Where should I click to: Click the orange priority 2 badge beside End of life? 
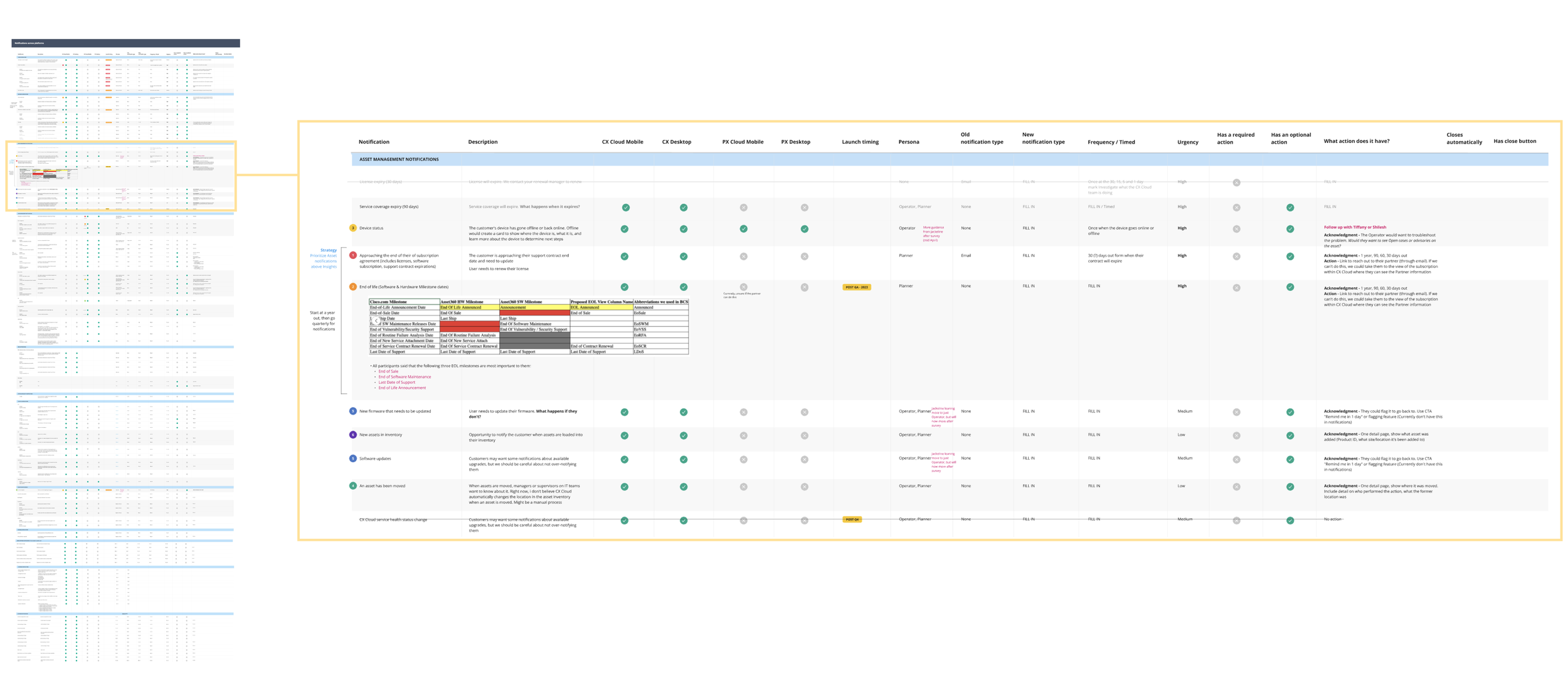pos(352,287)
